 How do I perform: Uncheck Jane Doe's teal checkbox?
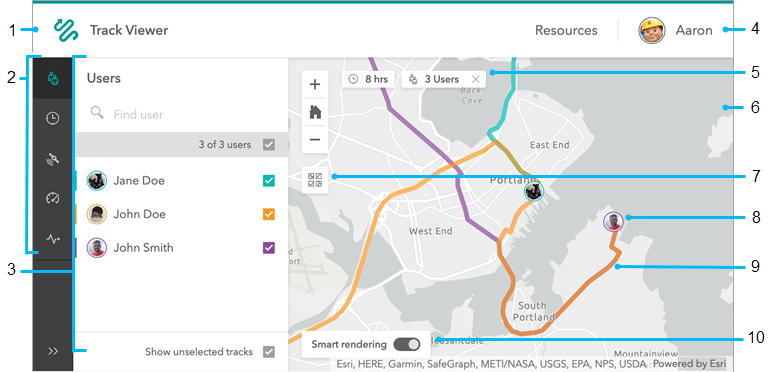coord(268,181)
